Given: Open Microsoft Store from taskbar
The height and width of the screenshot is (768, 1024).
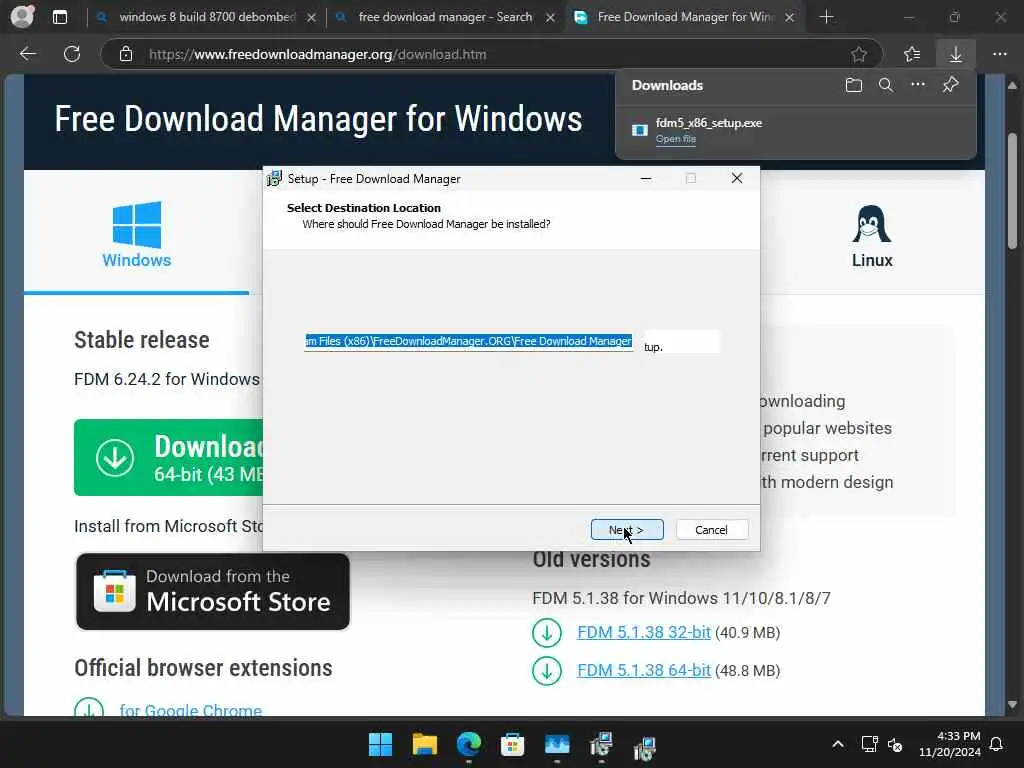Looking at the screenshot, I should [513, 744].
